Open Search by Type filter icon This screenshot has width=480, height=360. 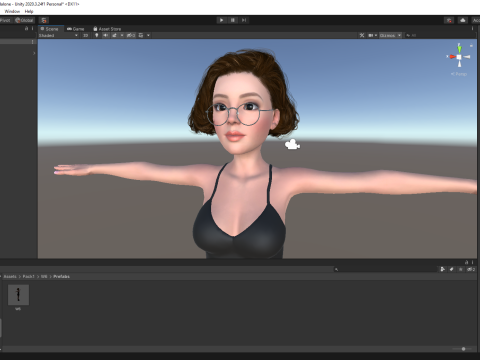[x=442, y=269]
